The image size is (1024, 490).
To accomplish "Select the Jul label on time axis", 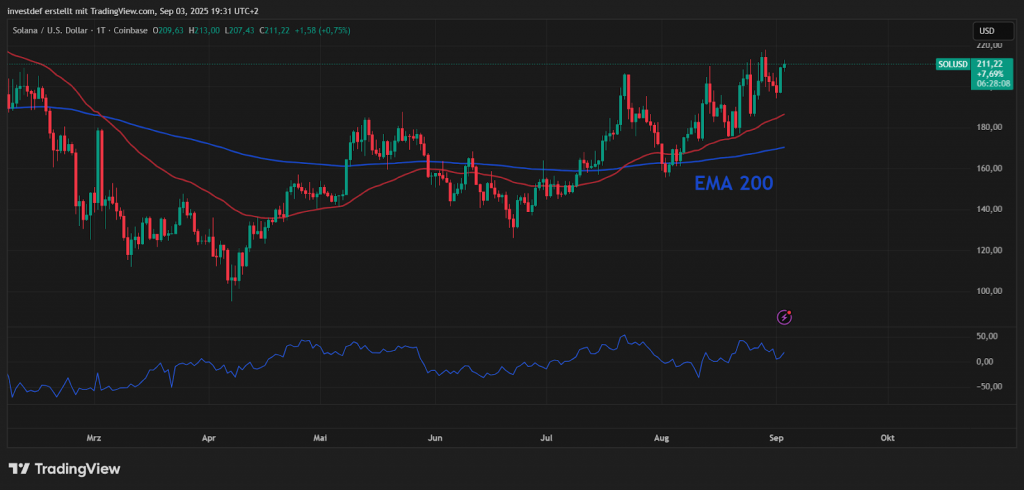I will tap(546, 438).
